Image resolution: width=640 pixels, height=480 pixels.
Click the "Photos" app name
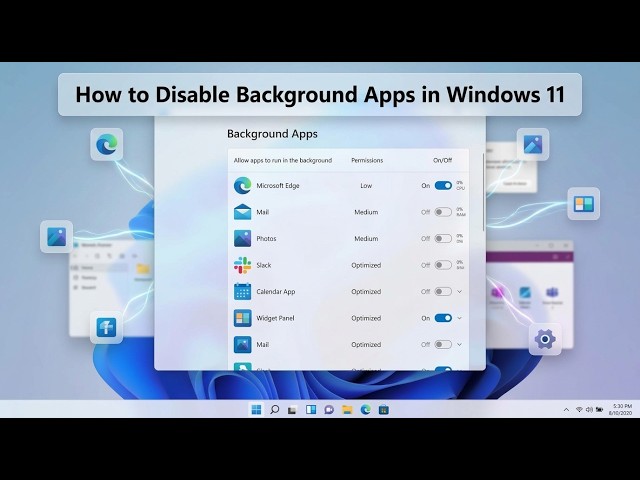click(266, 239)
